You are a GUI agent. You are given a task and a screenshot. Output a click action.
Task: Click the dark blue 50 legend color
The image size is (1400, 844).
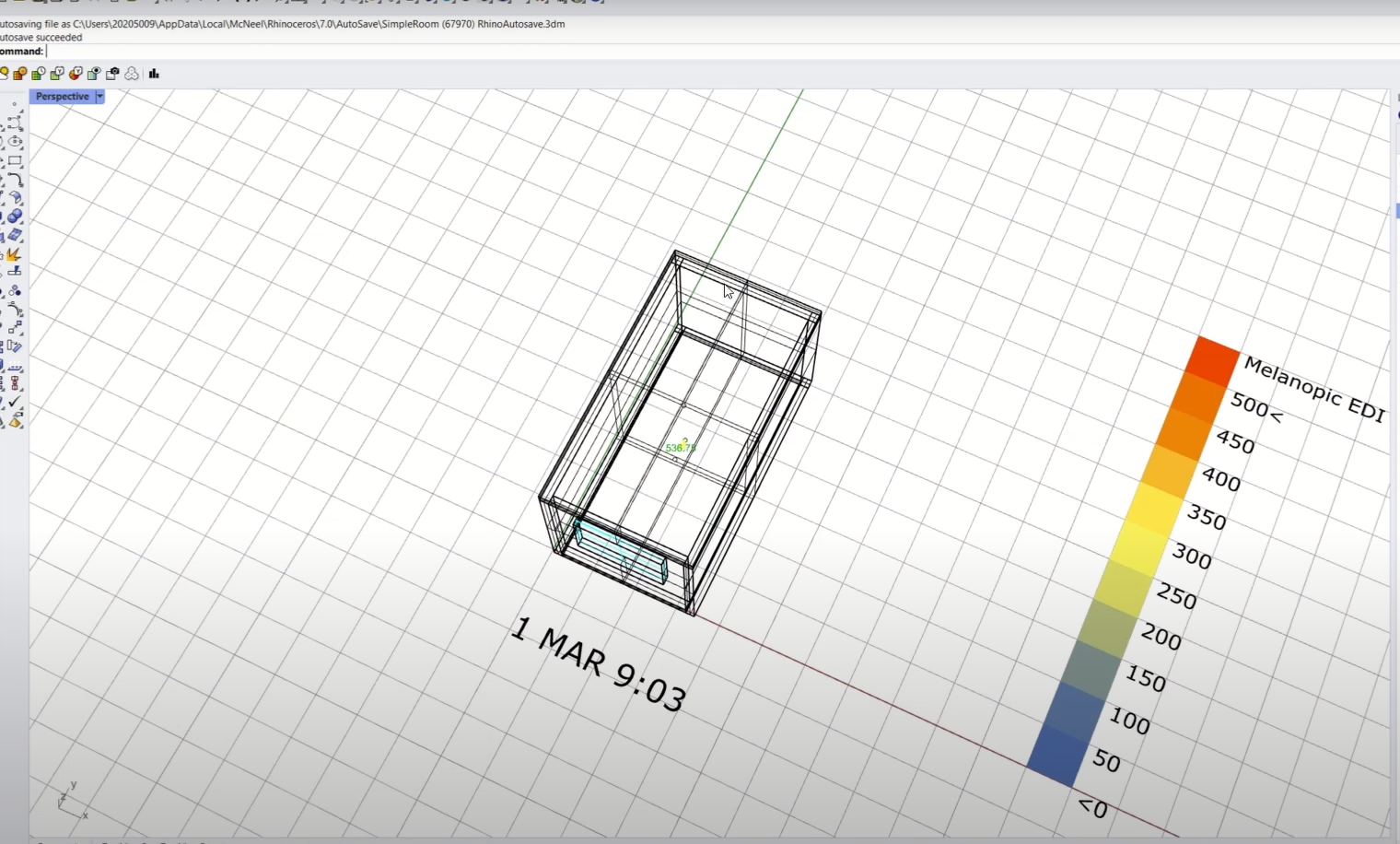tap(1059, 754)
